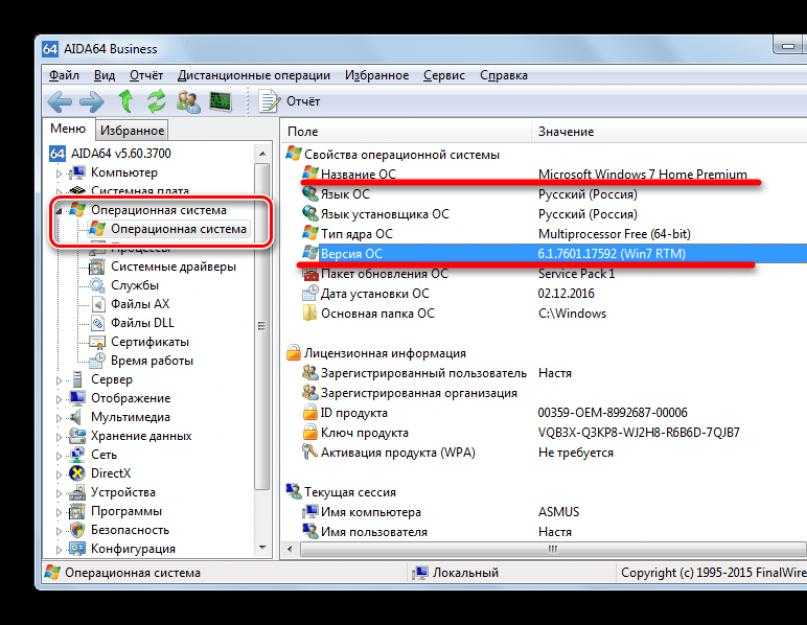Viewport: 807px width, 625px height.
Task: Select AIDA64 v5.60.3700 root tree node
Action: point(110,153)
